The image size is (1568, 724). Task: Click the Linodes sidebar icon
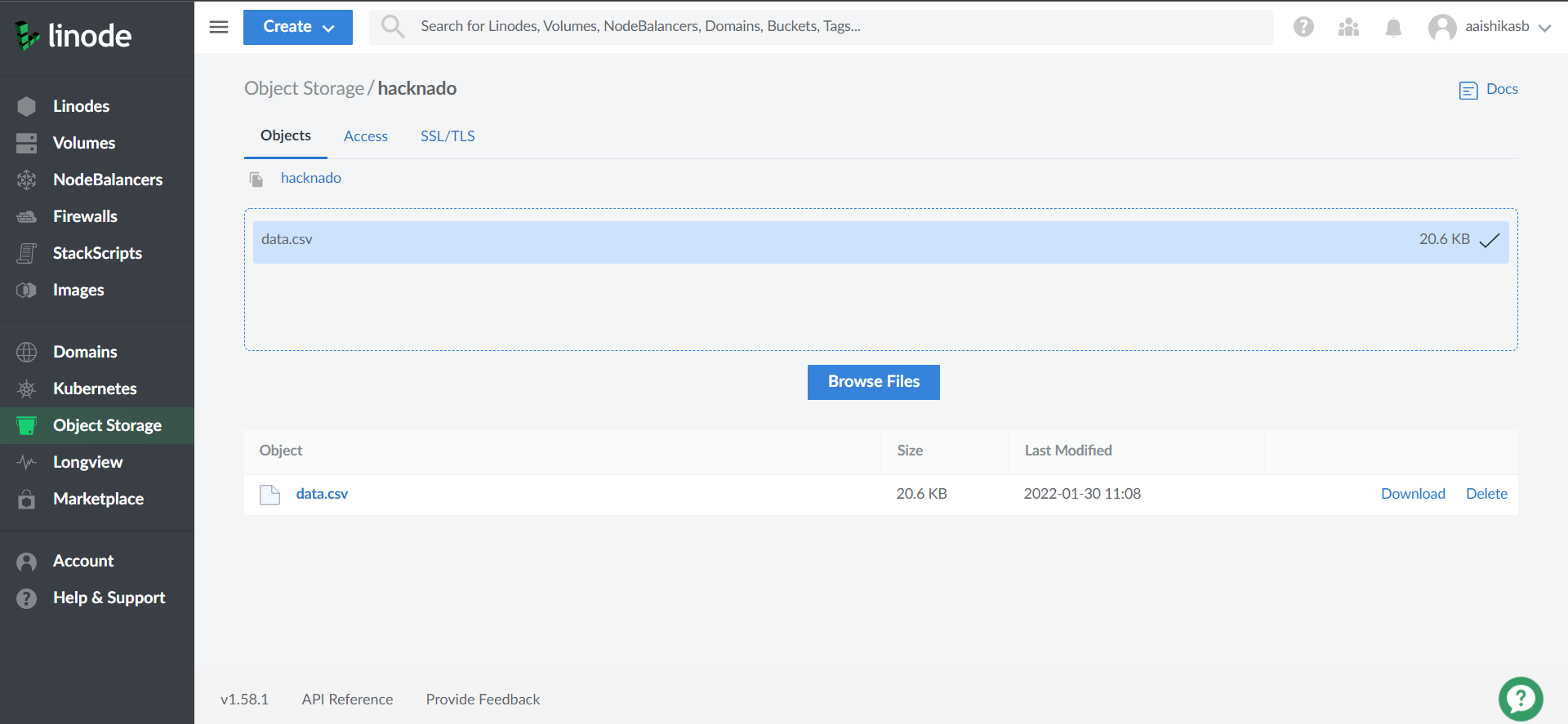27,106
